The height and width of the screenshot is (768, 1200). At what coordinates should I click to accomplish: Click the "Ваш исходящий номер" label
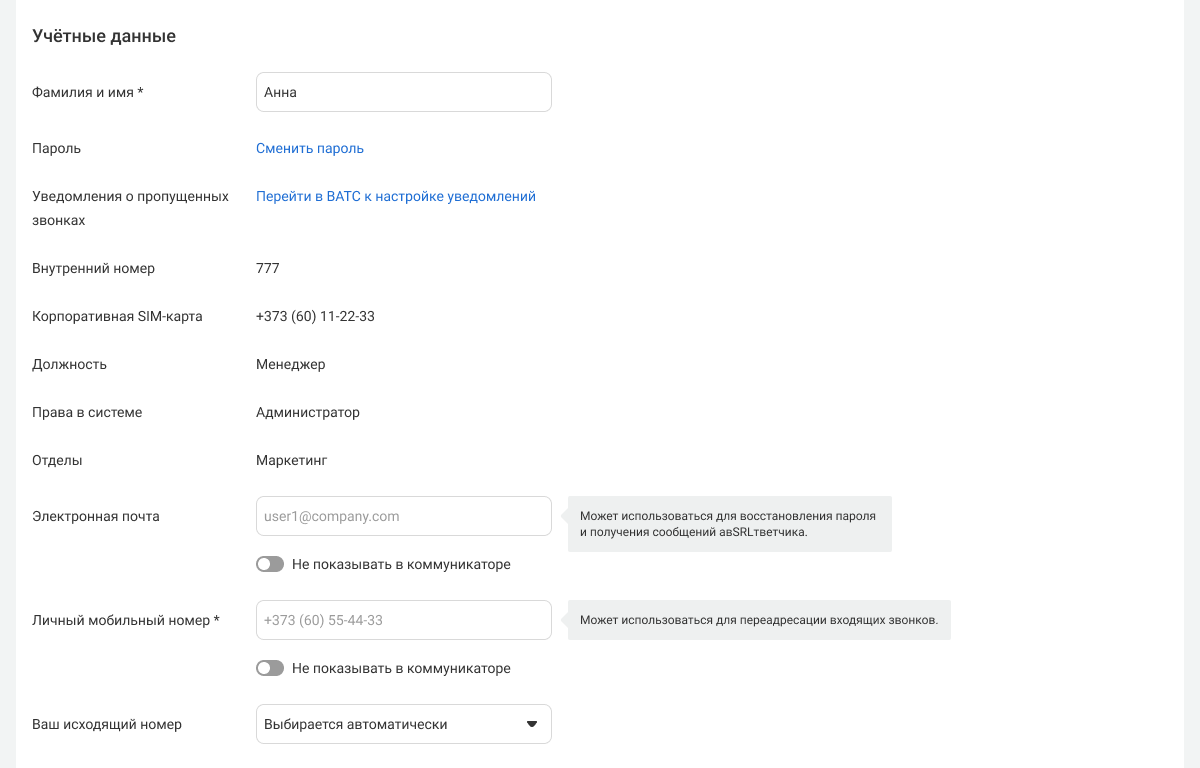(107, 724)
